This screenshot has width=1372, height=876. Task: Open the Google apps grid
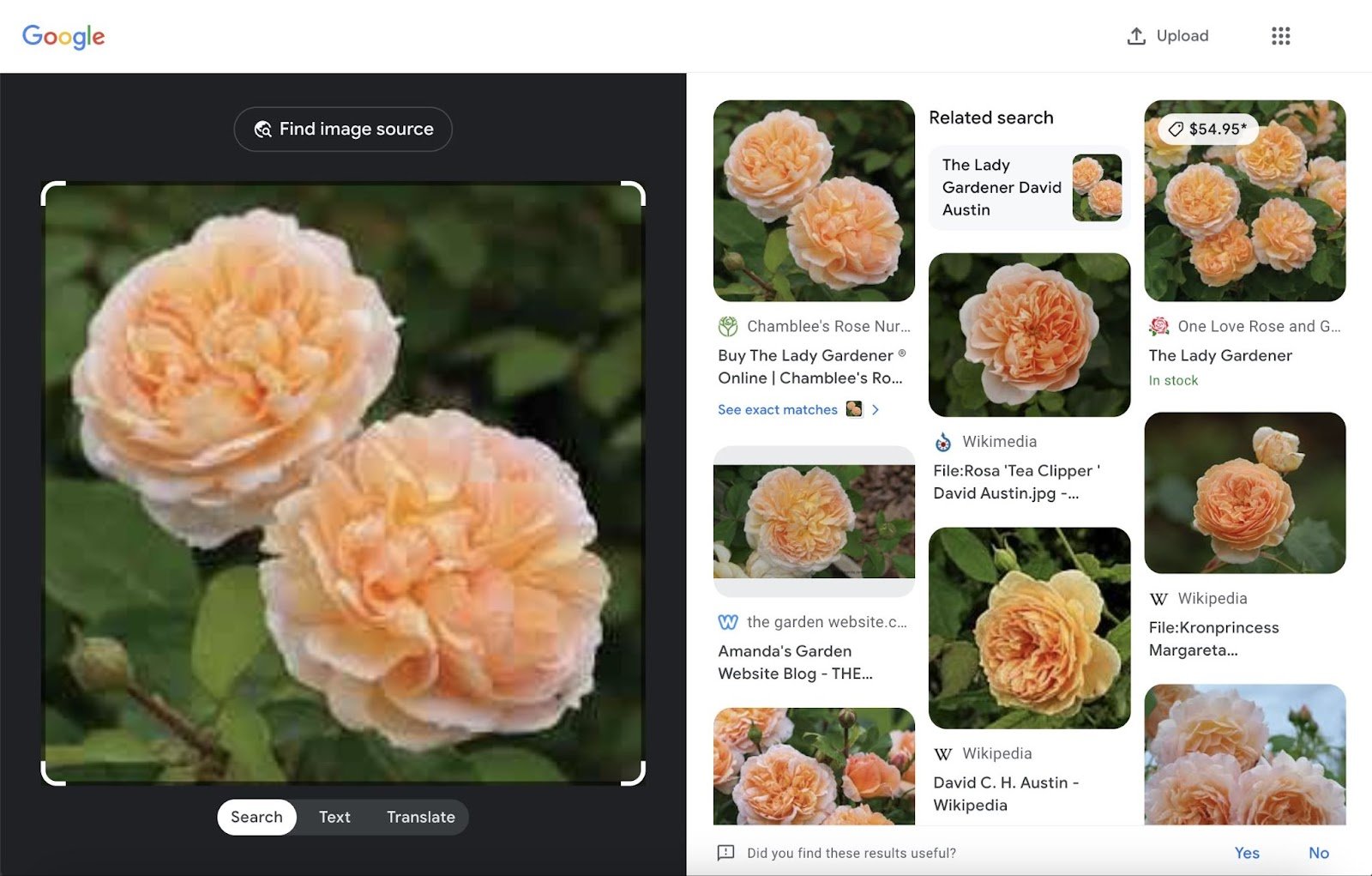point(1279,36)
